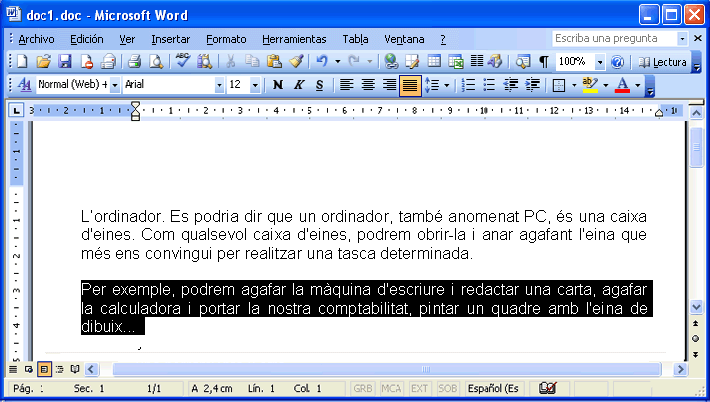Image resolution: width=710 pixels, height=402 pixels.
Task: Open the Tabla menu
Action: click(355, 39)
